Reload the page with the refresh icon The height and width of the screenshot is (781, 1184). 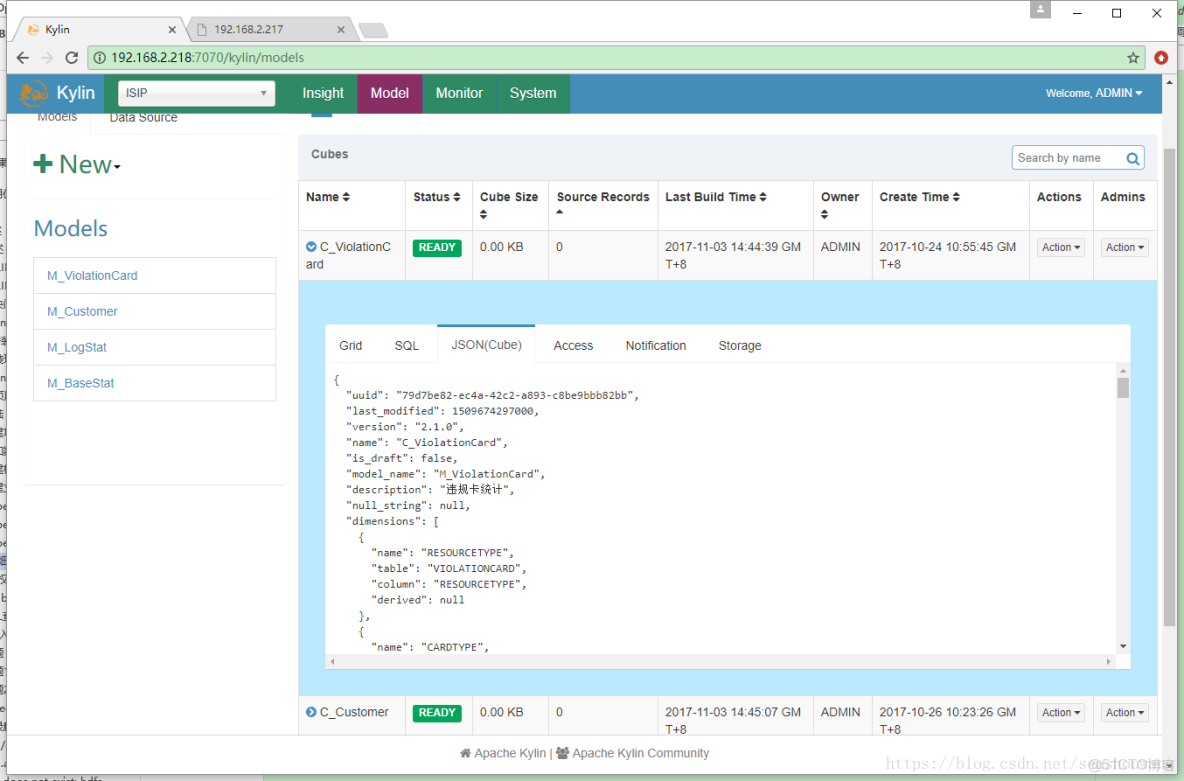point(72,57)
